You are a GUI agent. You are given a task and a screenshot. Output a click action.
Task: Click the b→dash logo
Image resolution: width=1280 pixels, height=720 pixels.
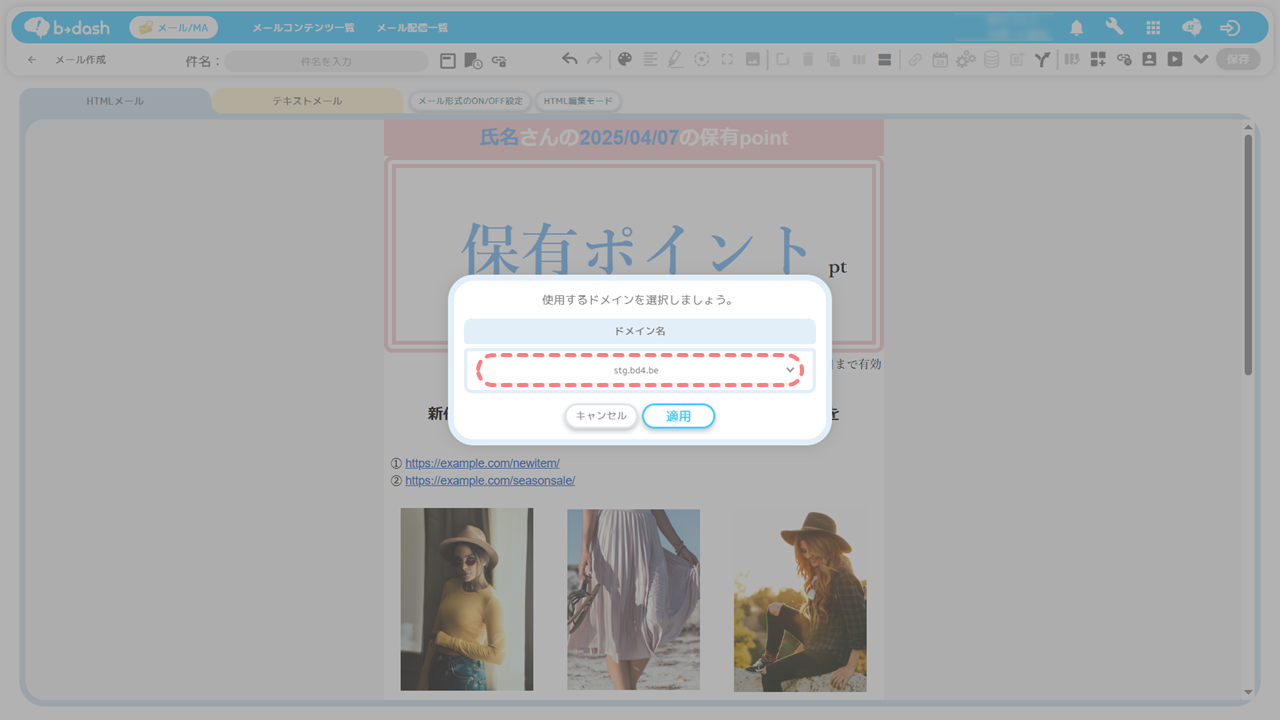point(65,27)
